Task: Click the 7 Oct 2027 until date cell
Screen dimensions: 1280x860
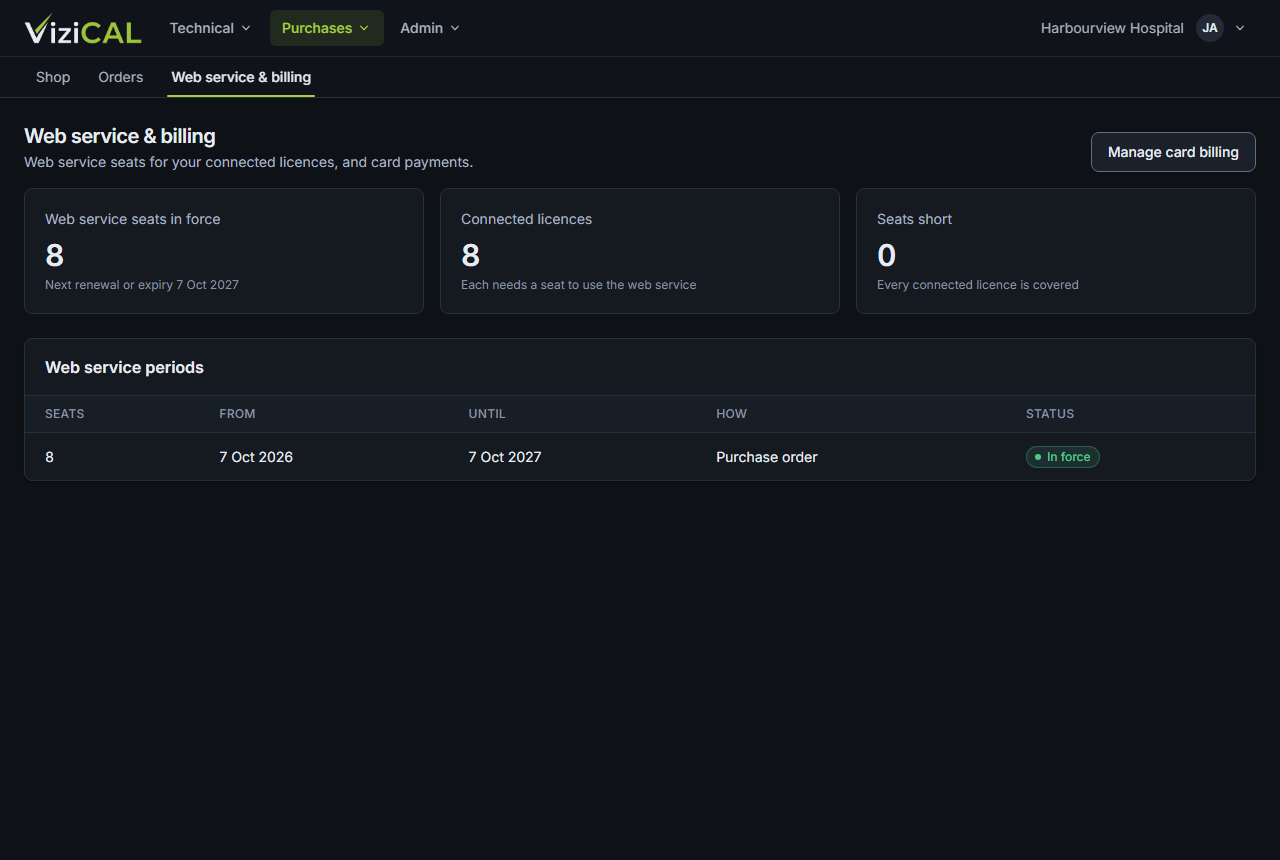Action: pyautogui.click(x=505, y=457)
